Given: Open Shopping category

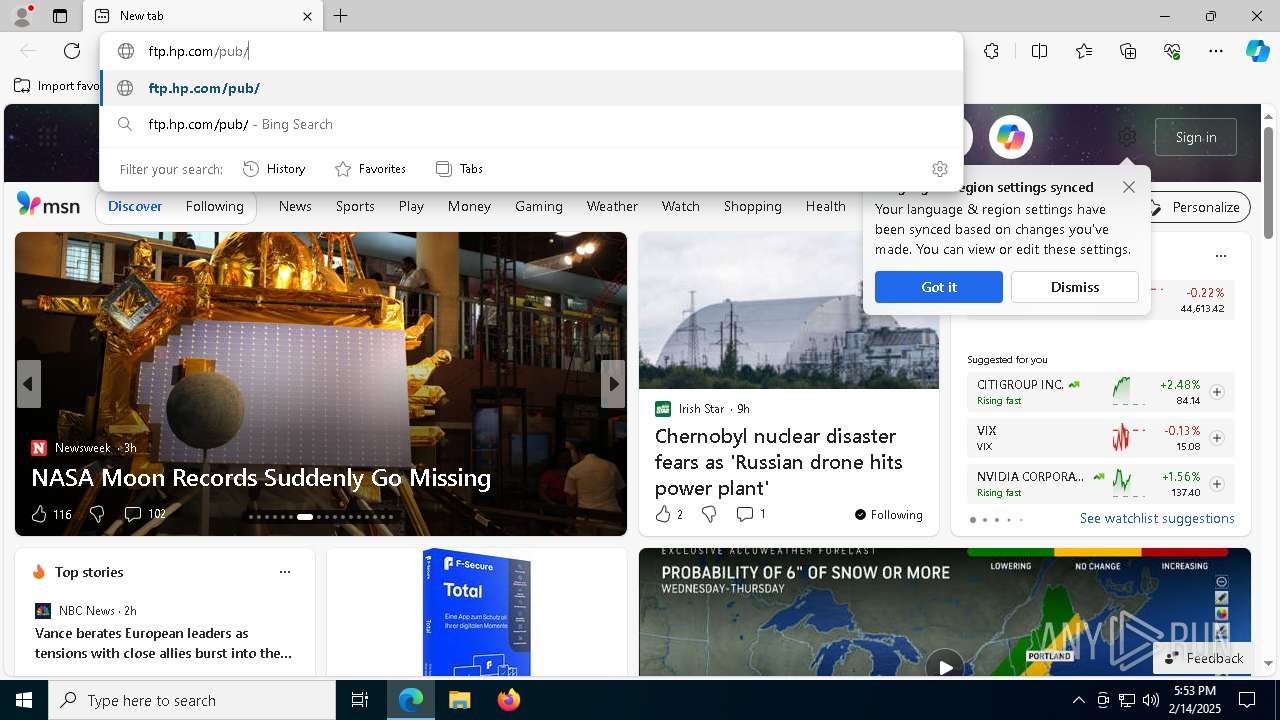Looking at the screenshot, I should (x=752, y=206).
